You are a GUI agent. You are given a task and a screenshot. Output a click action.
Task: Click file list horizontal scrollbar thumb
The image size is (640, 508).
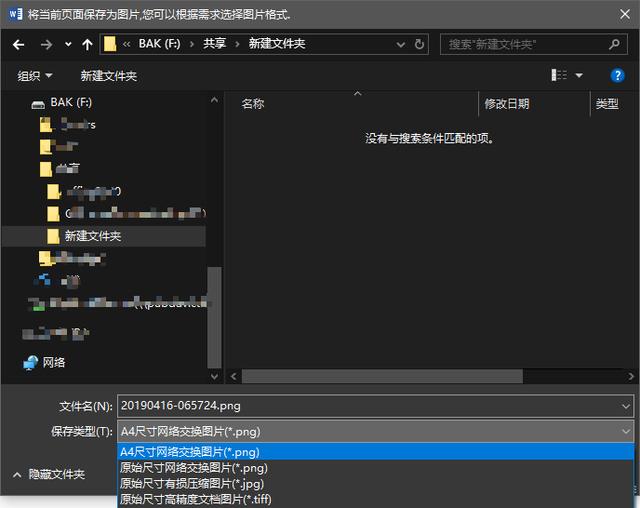[x=382, y=376]
